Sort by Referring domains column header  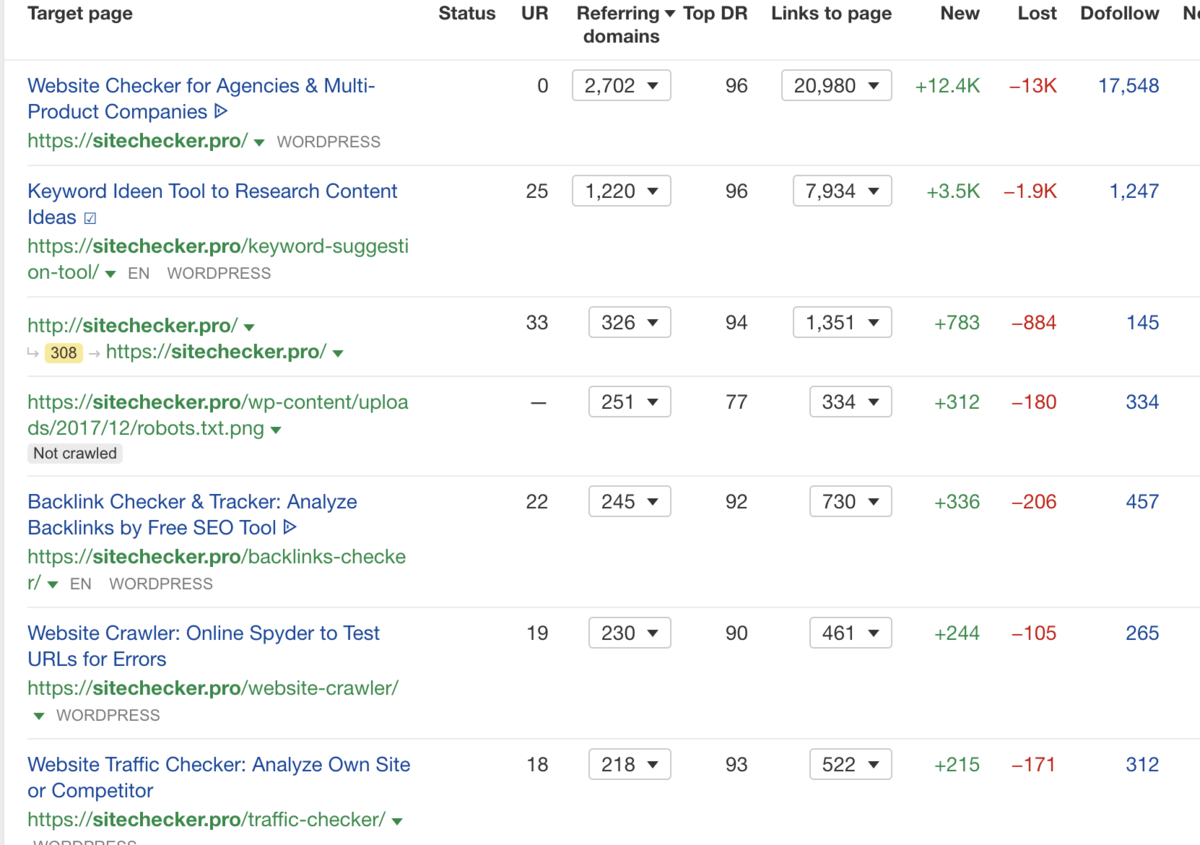coord(617,25)
